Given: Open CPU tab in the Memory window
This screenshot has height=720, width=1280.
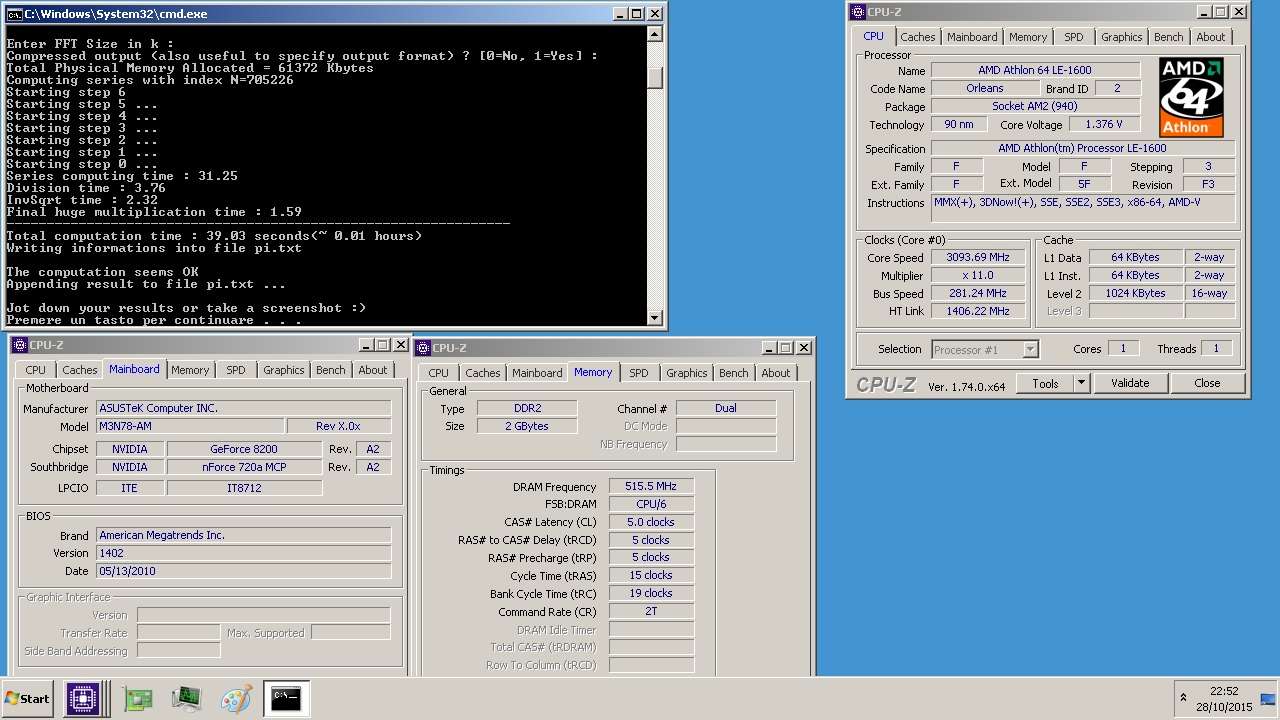Looking at the screenshot, I should point(439,373).
